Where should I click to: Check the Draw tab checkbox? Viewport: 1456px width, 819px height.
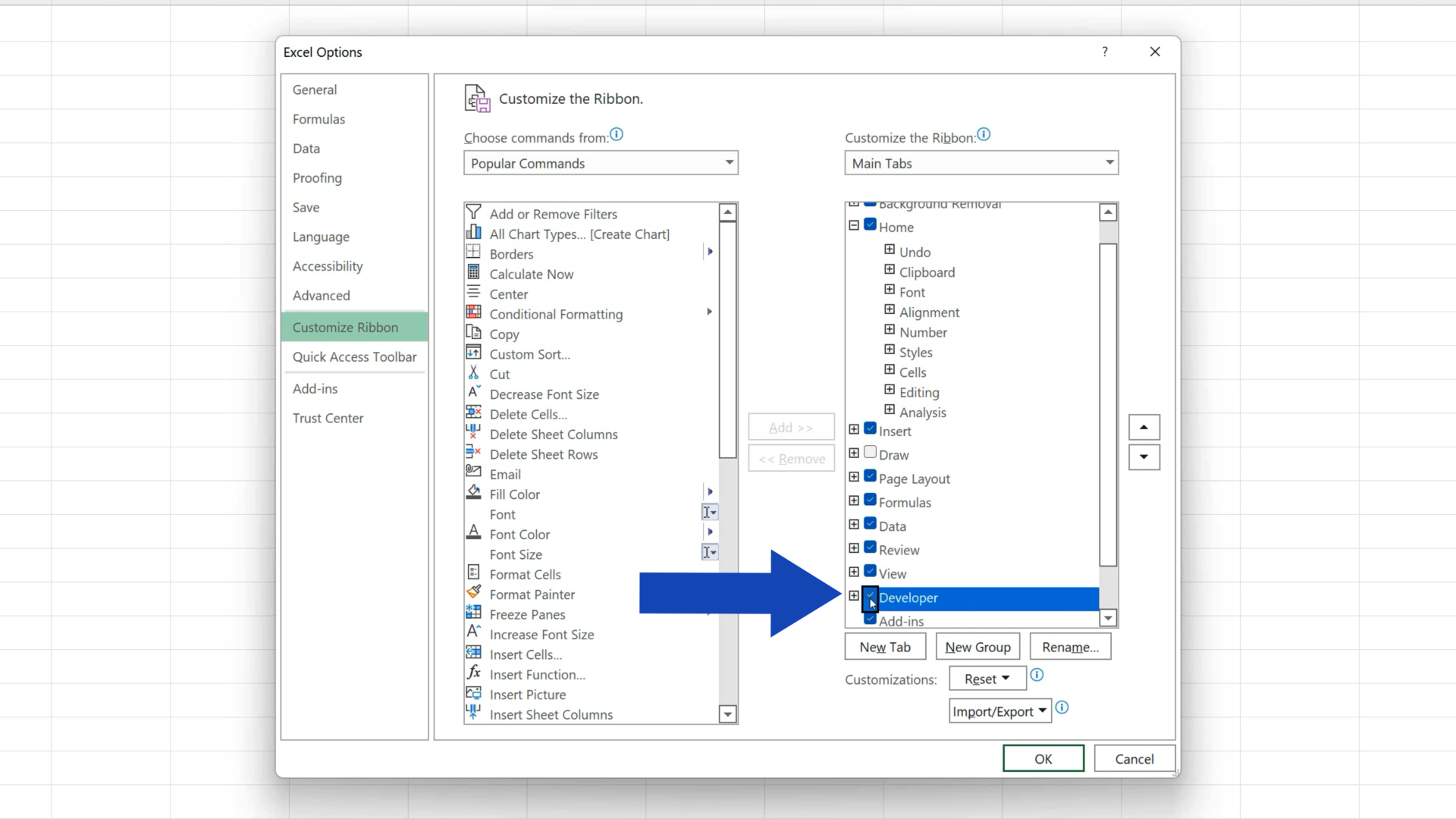click(x=870, y=451)
